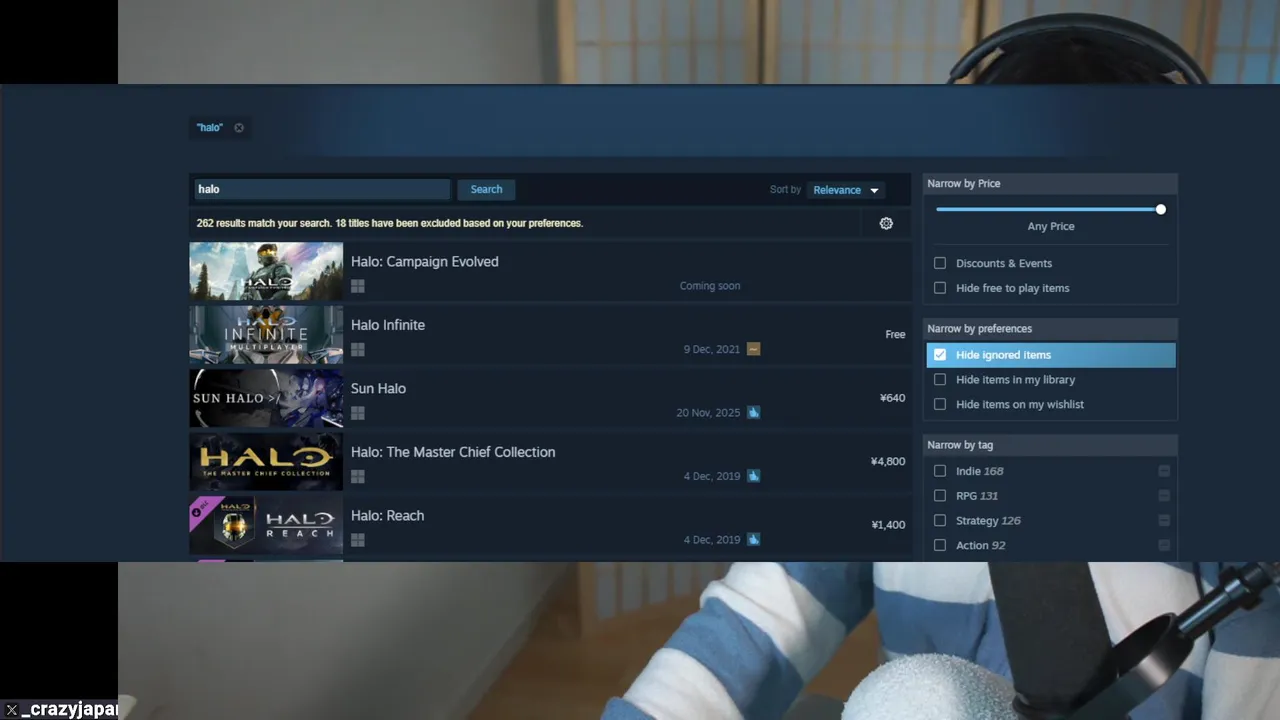Click the ¥640 price
Image resolution: width=1280 pixels, height=720 pixels.
[892, 398]
